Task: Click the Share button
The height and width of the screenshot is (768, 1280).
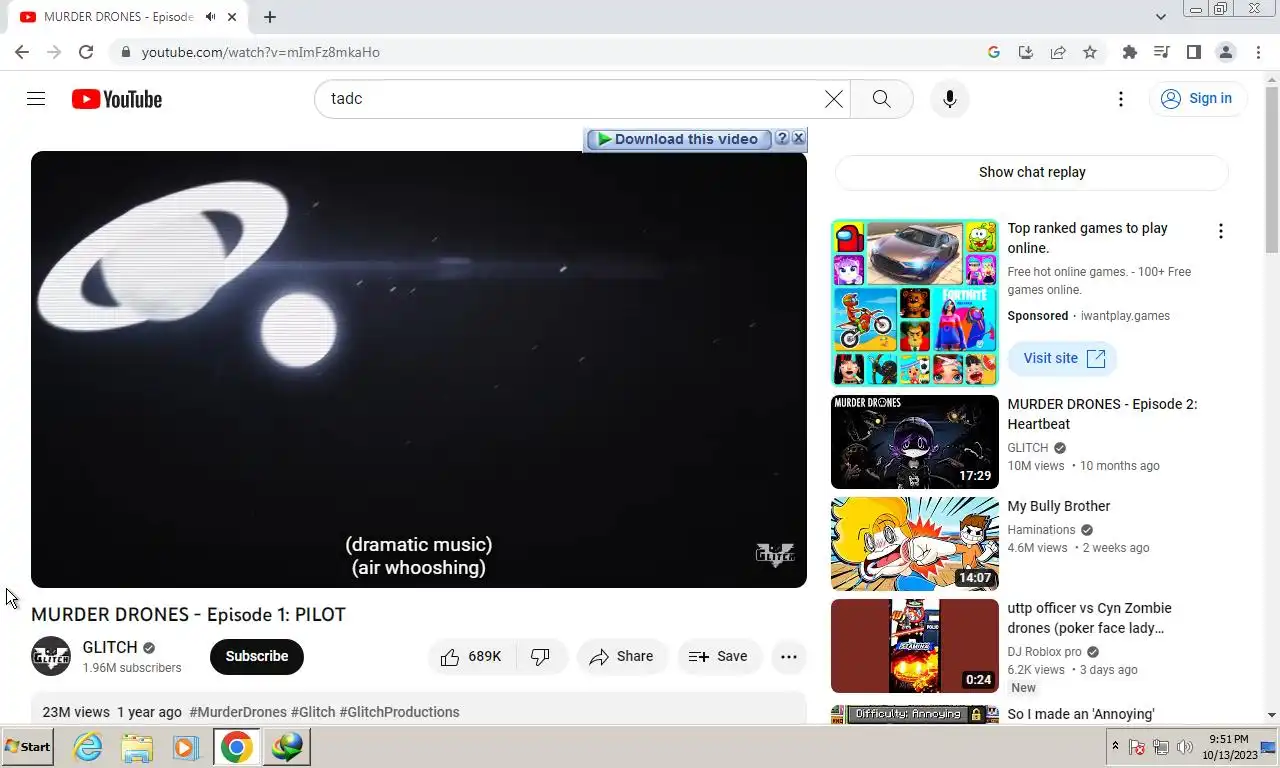Action: tap(621, 657)
